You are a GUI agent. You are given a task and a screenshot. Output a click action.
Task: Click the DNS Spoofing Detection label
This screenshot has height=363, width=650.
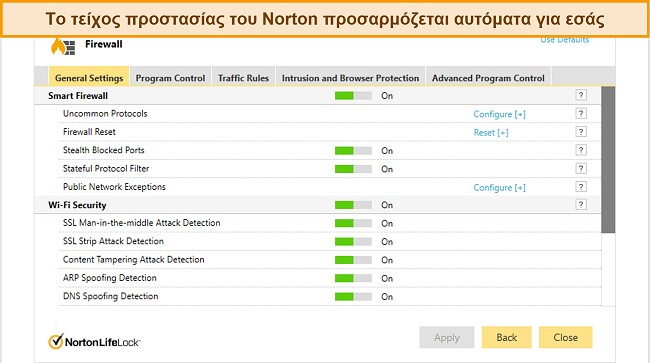pyautogui.click(x=111, y=296)
